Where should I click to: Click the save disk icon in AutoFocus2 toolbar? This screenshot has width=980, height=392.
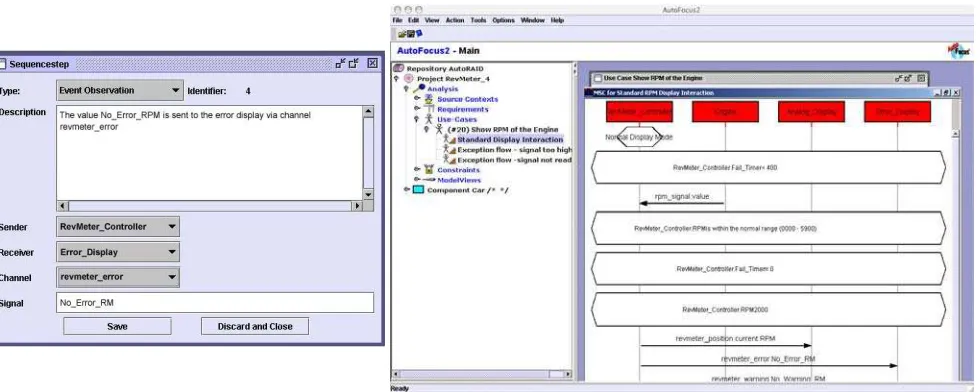click(x=410, y=34)
